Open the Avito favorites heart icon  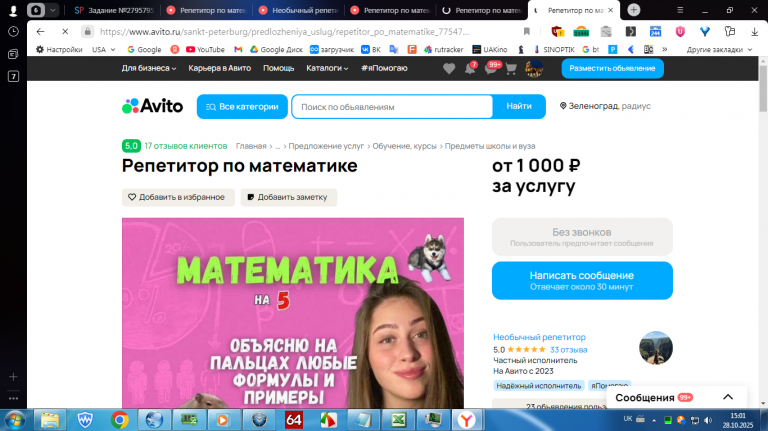449,69
